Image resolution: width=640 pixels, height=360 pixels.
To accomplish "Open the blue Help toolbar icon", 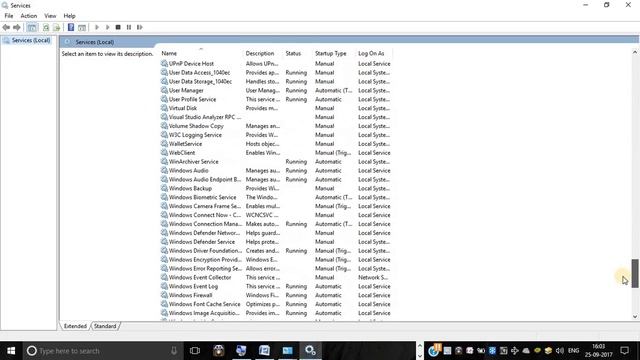I will [71, 27].
